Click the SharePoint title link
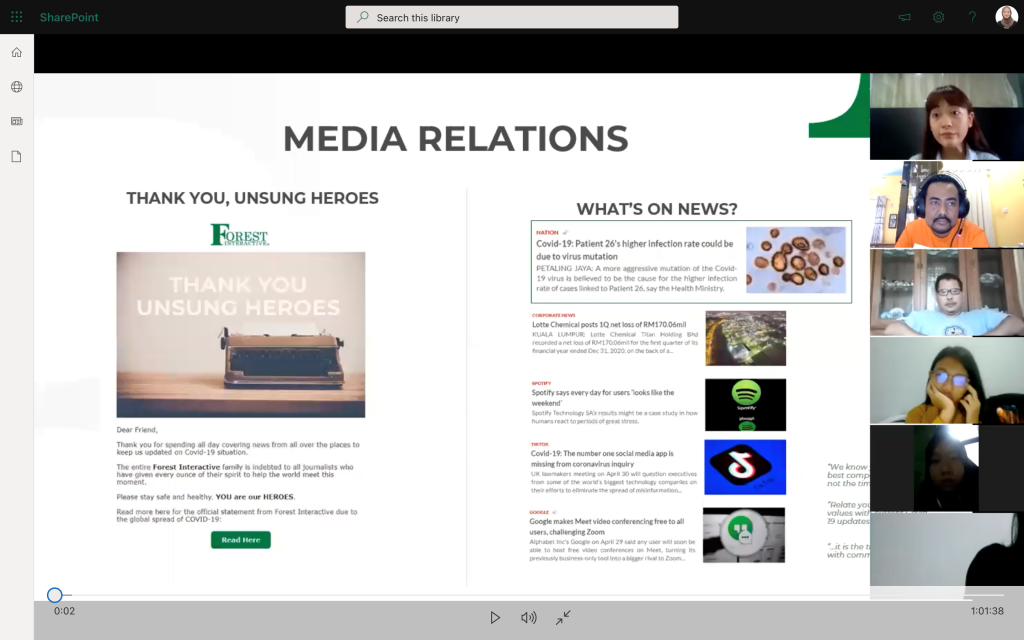 pyautogui.click(x=69, y=18)
